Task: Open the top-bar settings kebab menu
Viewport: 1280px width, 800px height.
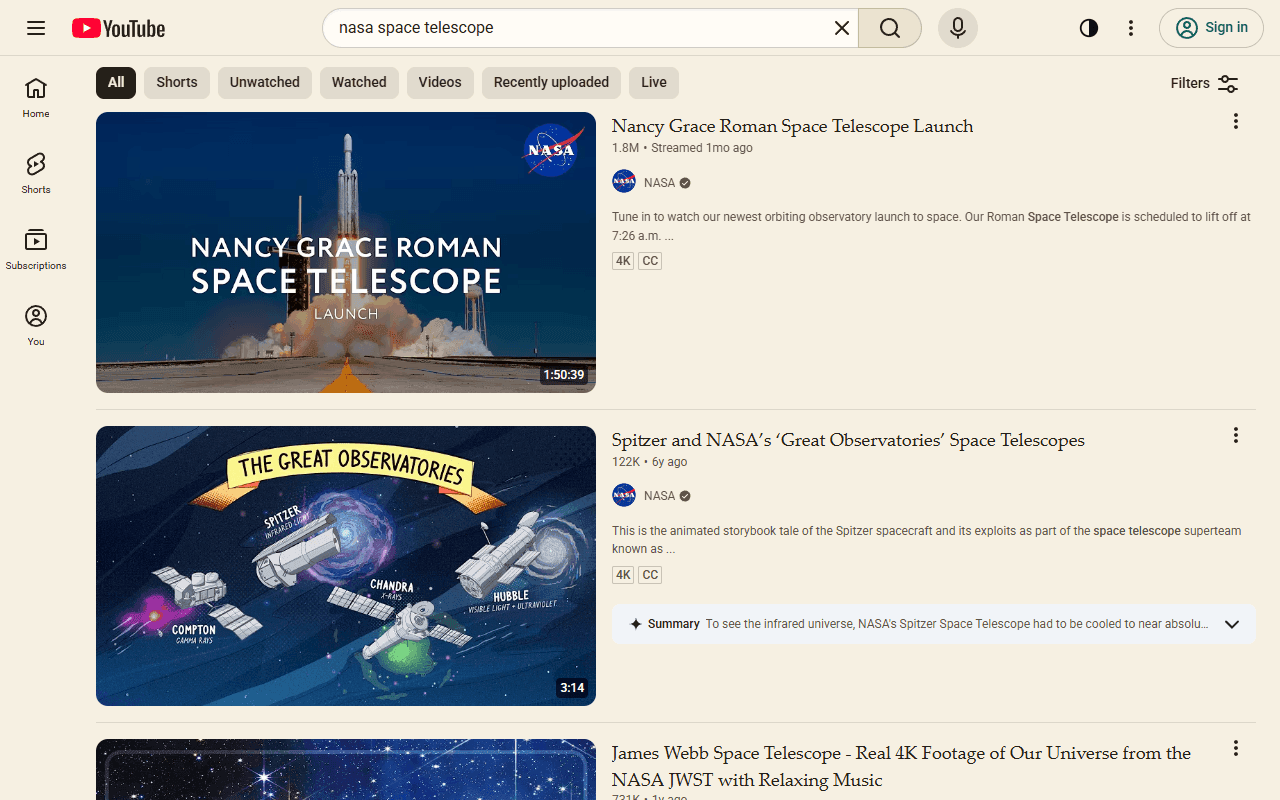Action: [x=1131, y=28]
